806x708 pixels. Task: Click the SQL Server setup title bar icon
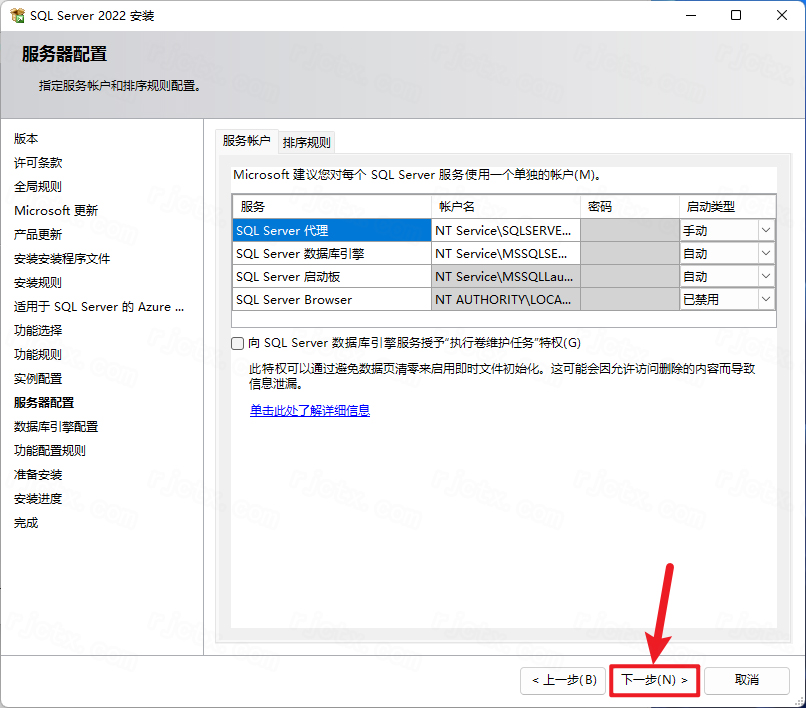click(17, 15)
